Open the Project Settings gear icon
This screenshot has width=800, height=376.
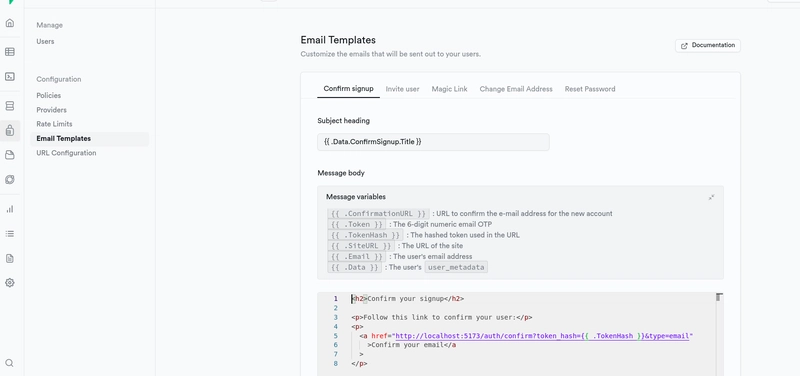[x=10, y=283]
